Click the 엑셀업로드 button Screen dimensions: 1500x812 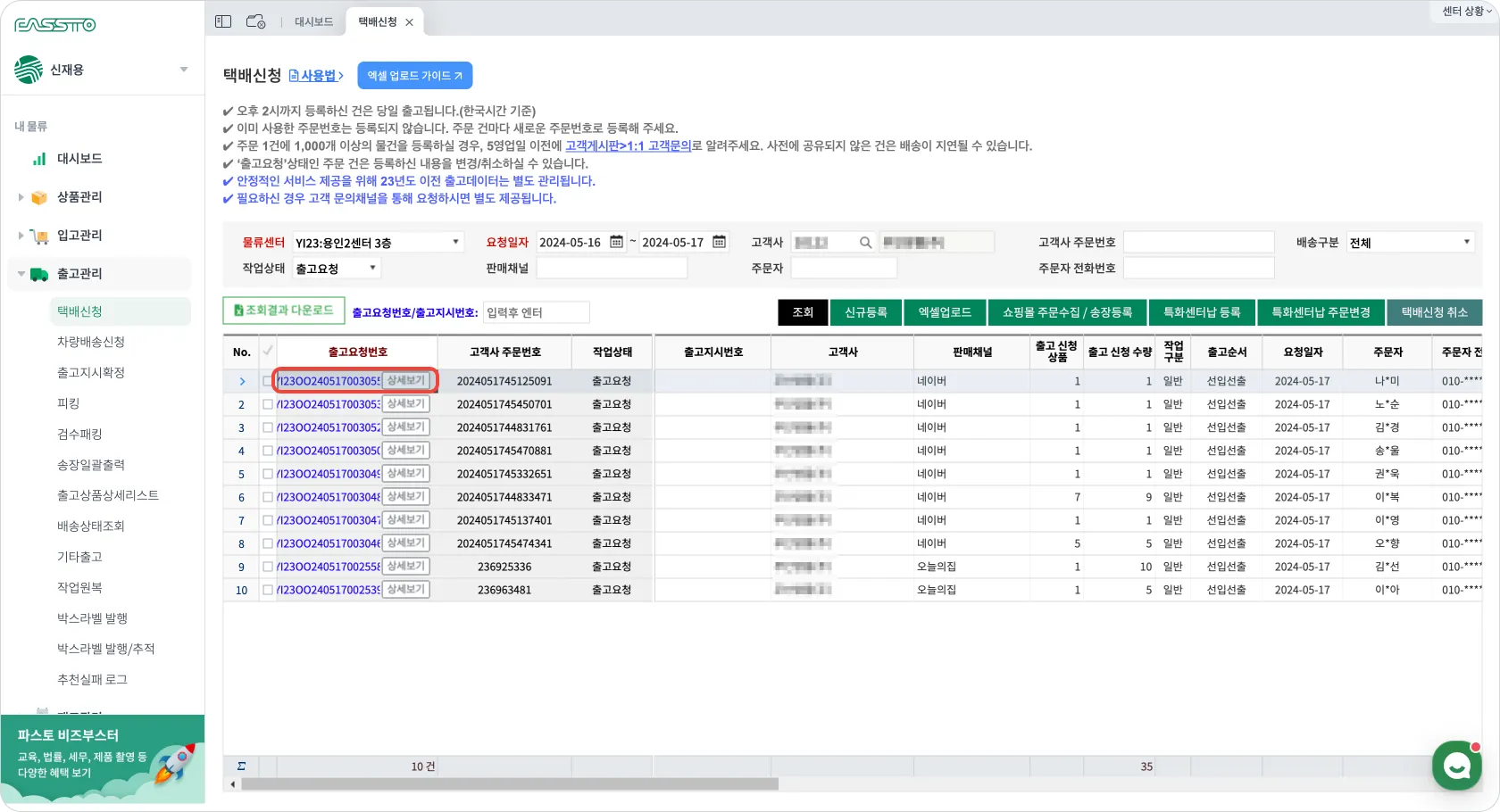click(x=945, y=312)
